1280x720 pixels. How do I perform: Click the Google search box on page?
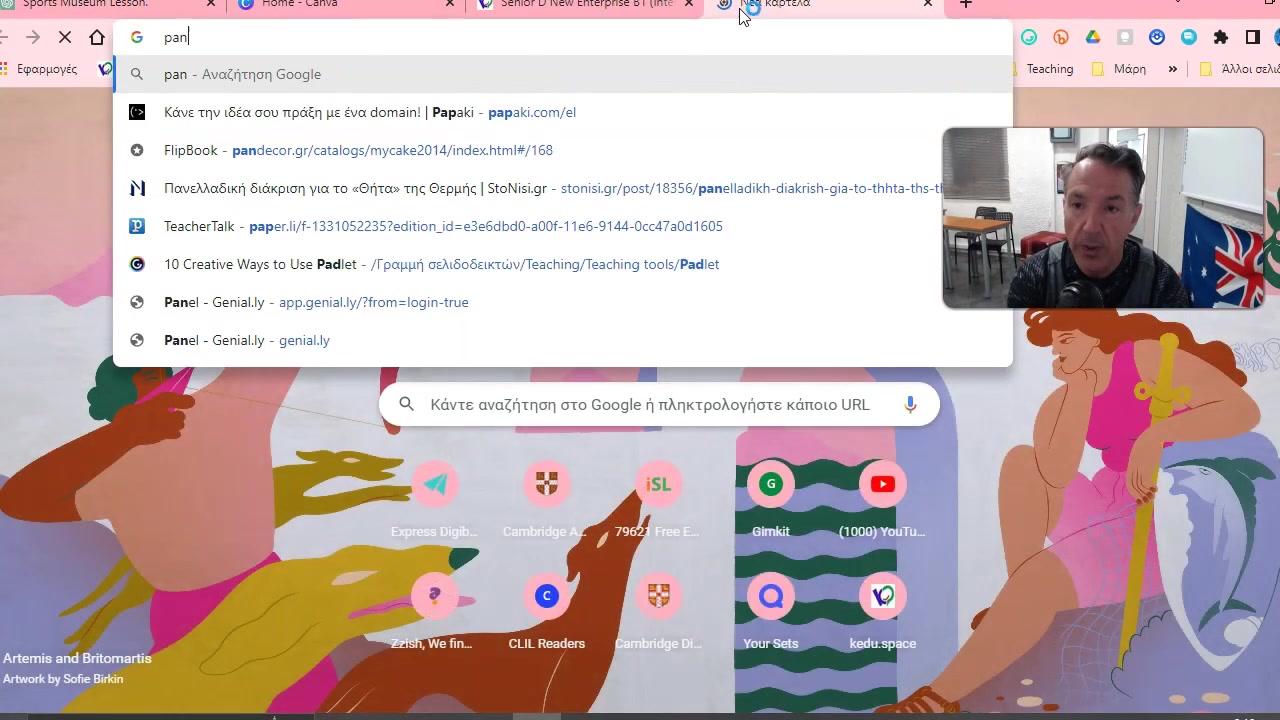pos(659,404)
